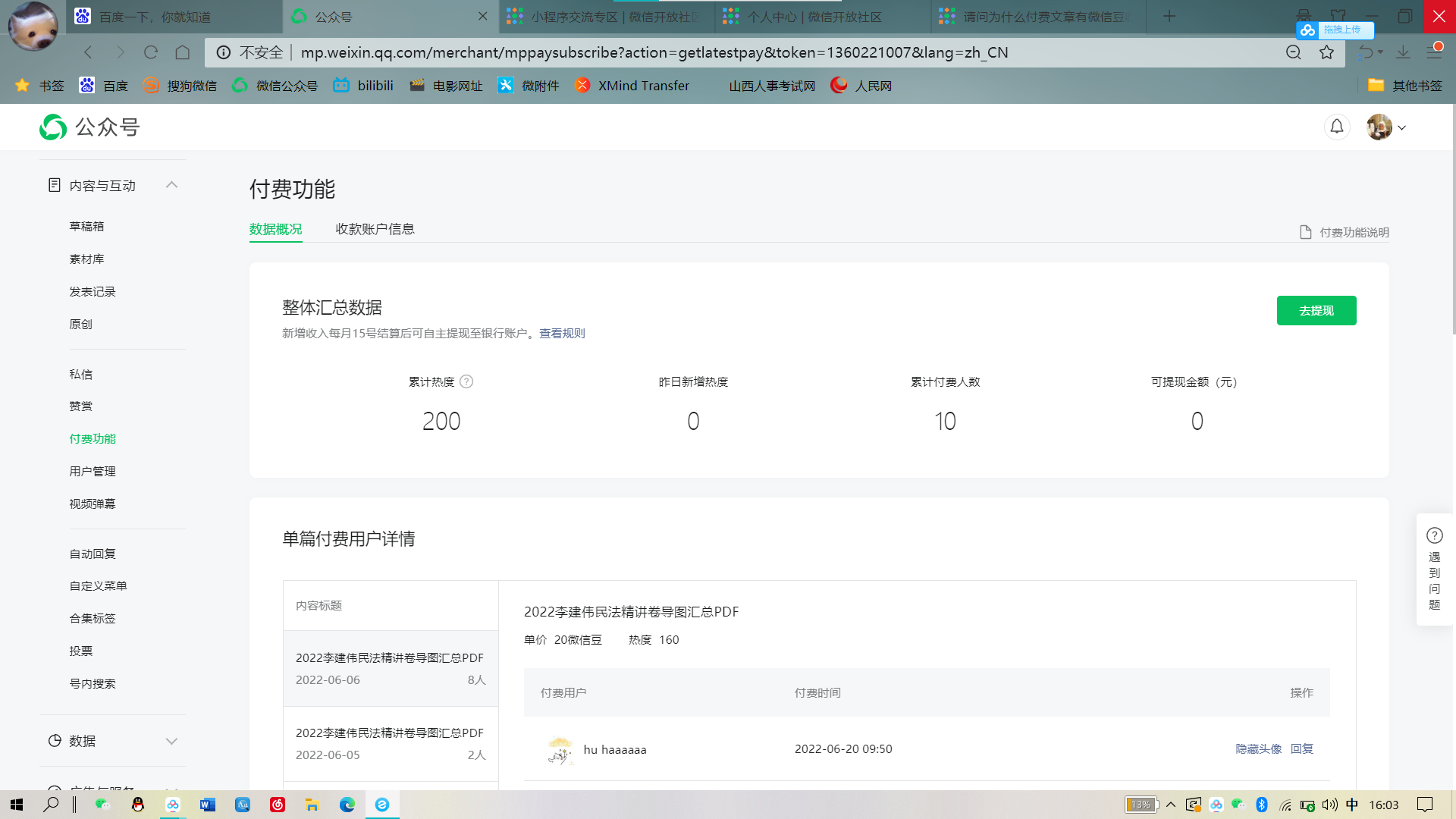Click the notification bell icon
This screenshot has width=1456, height=819.
coord(1337,127)
